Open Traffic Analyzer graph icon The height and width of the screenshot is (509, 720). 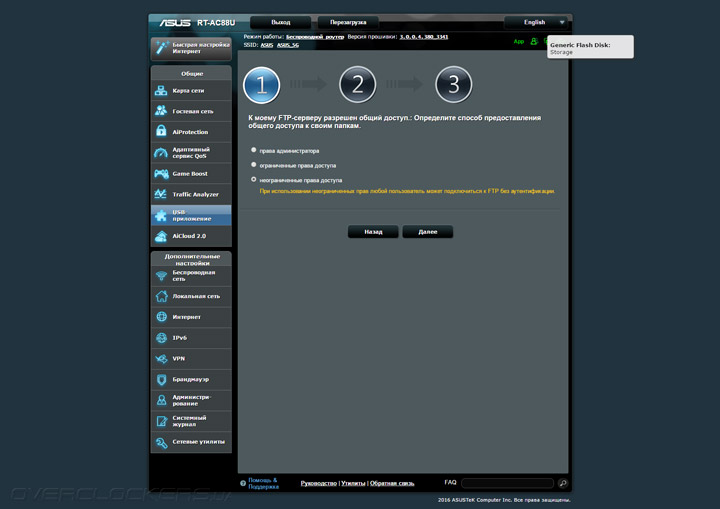tap(161, 194)
